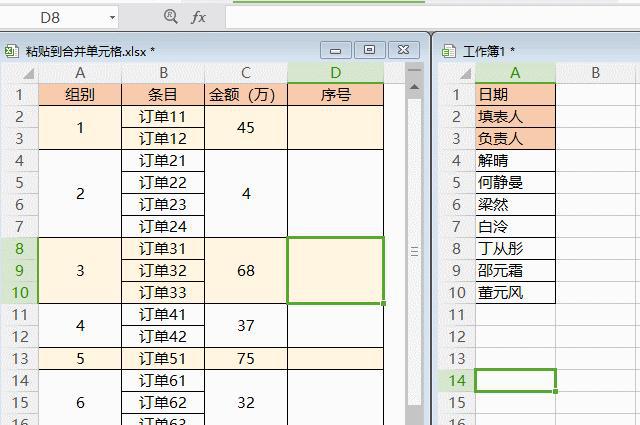Select cell 订单32
The image size is (640, 425).
[163, 271]
